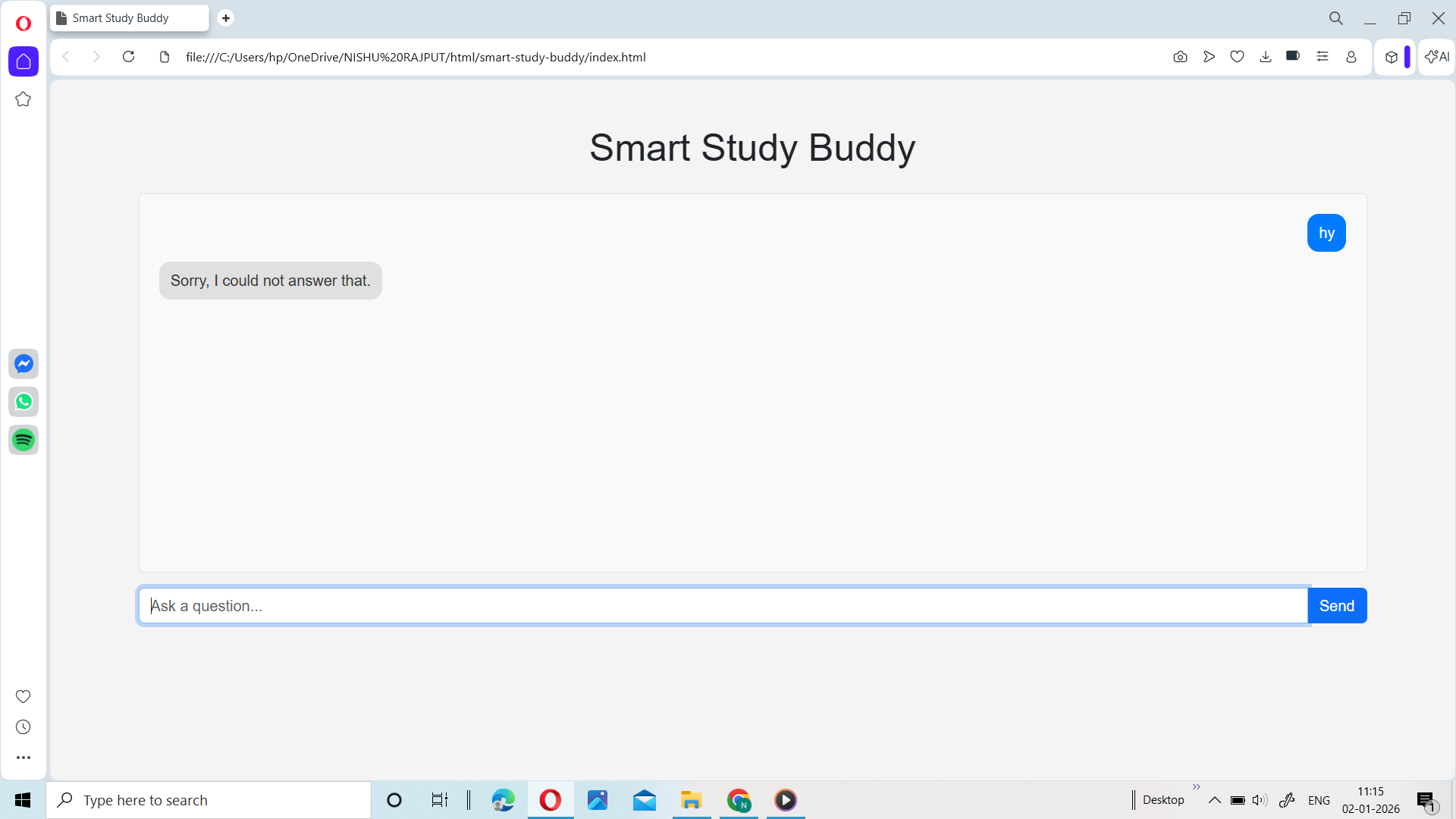Toggle the battery saver icon
1456x819 pixels.
click(x=1293, y=56)
